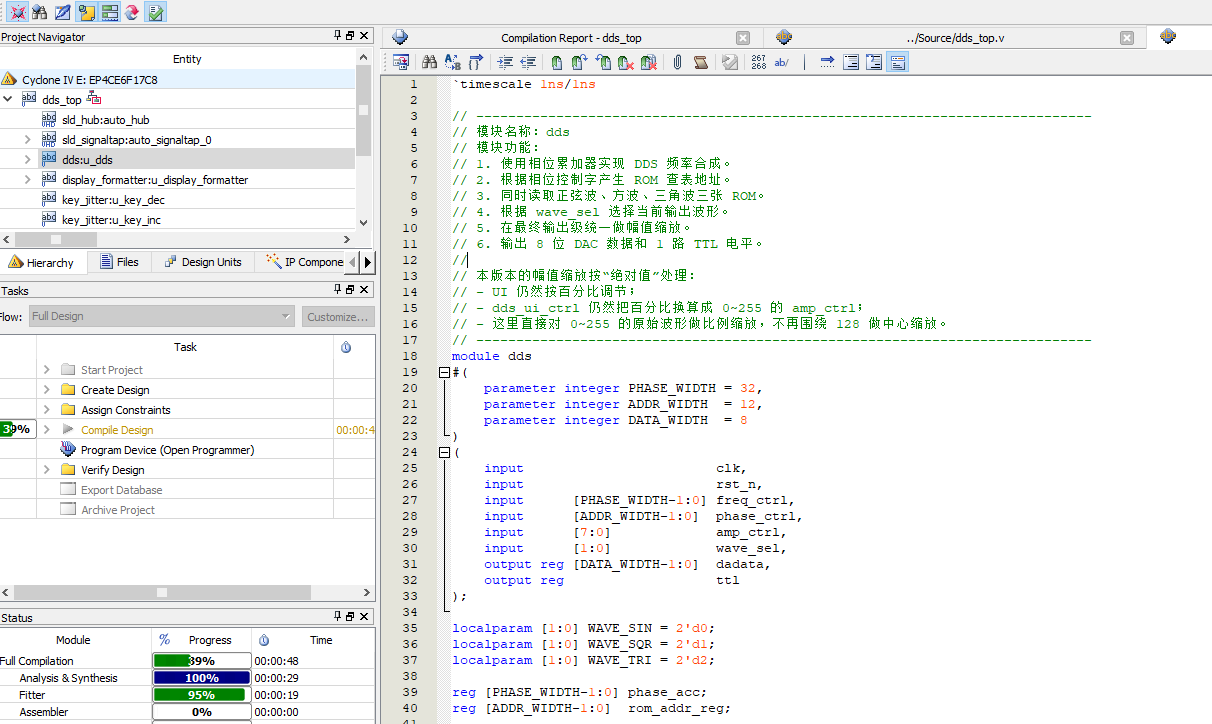
Task: Expand the Assign Constraints task
Action: coord(46,409)
